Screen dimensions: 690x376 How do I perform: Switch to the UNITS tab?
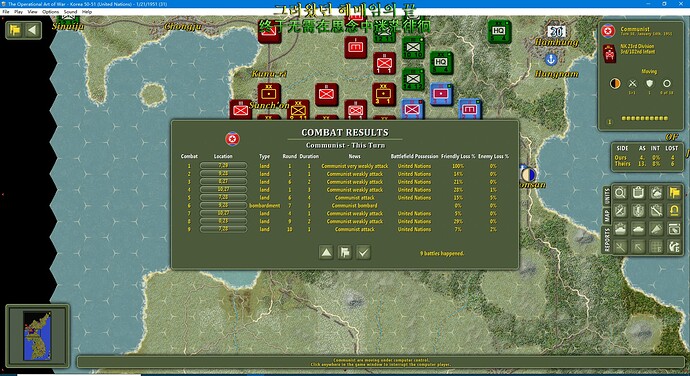pyautogui.click(x=607, y=196)
